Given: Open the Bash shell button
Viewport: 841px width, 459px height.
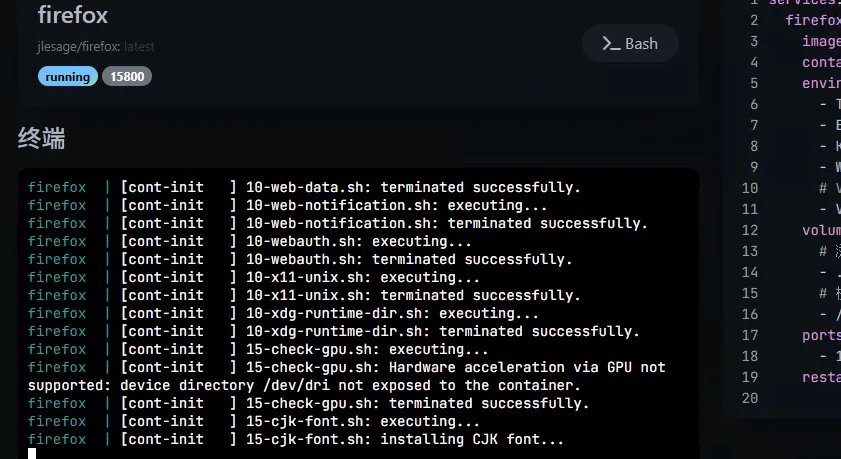Looking at the screenshot, I should click(630, 43).
